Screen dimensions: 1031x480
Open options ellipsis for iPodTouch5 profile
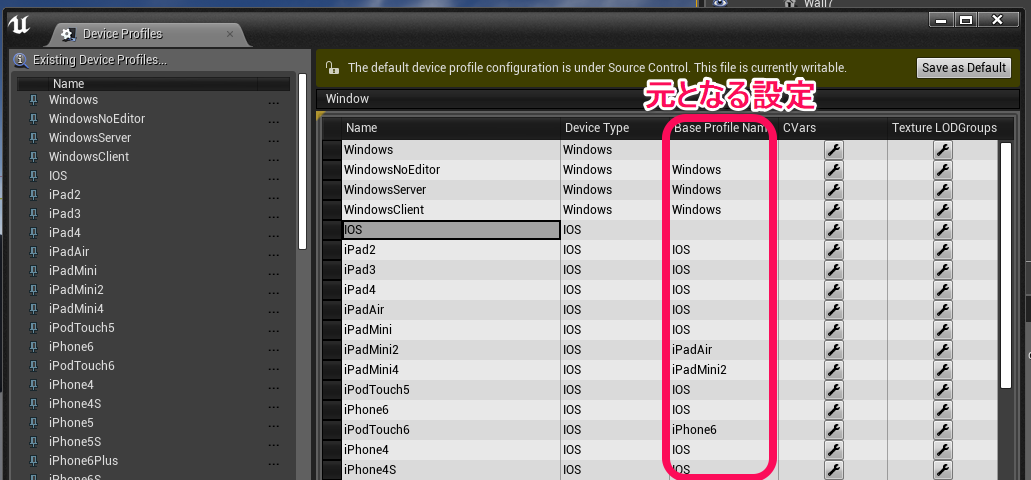click(x=274, y=331)
